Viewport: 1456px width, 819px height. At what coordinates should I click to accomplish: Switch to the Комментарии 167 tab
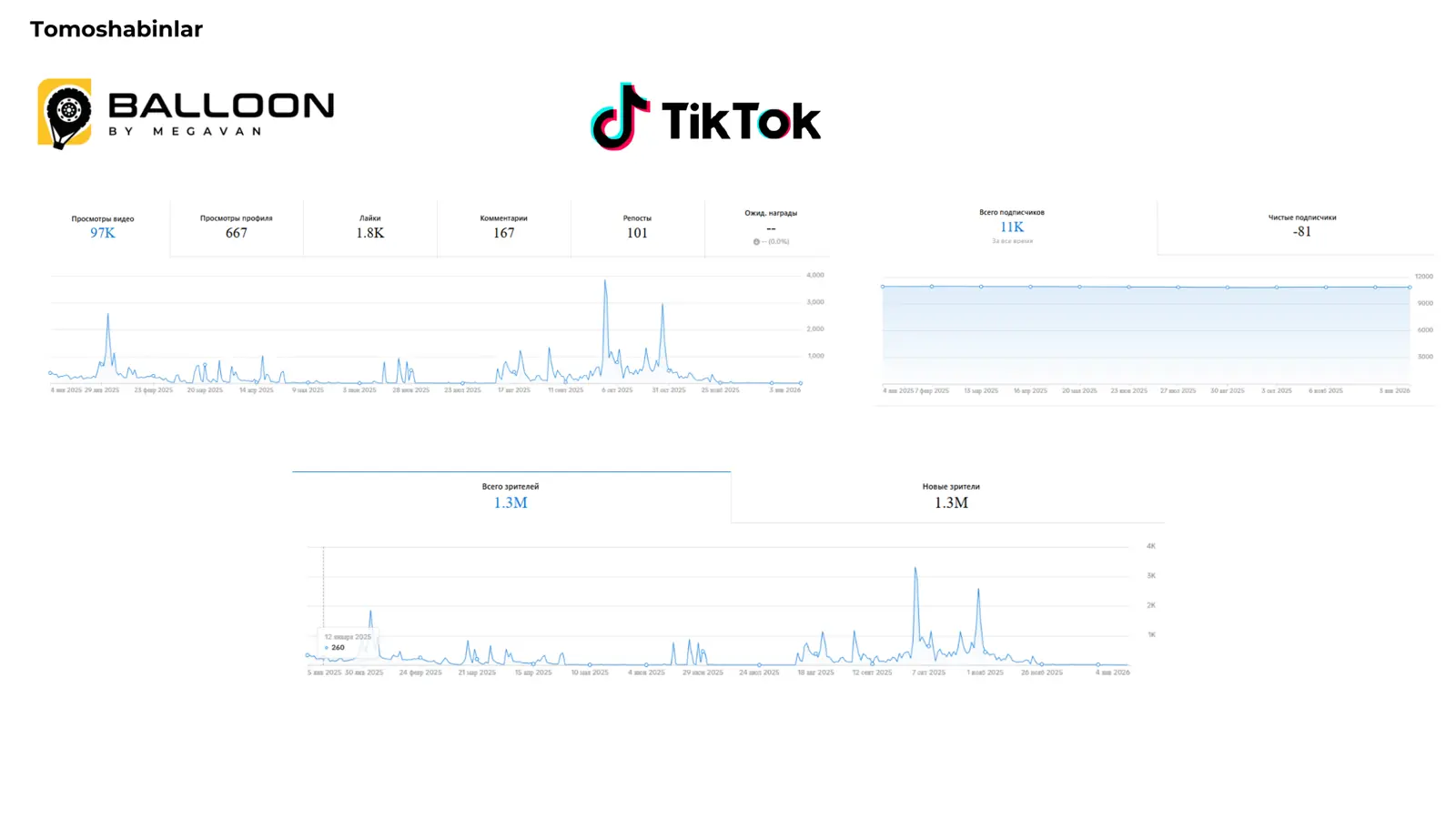[x=504, y=227]
